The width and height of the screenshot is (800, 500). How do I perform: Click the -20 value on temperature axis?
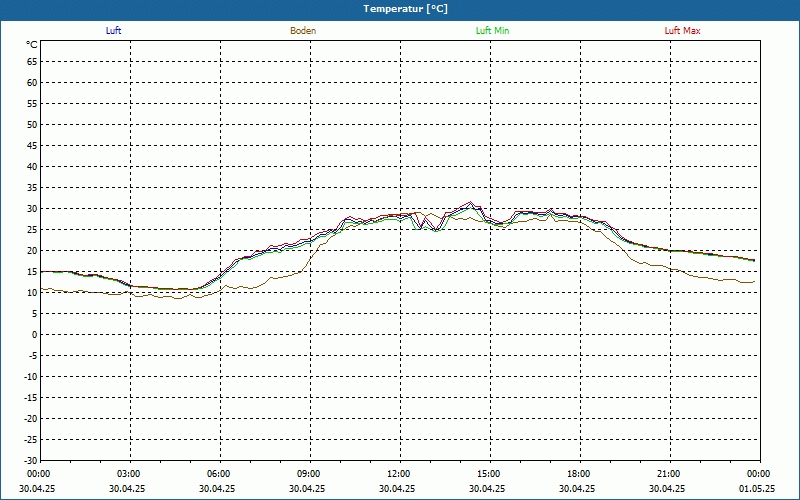pyautogui.click(x=30, y=419)
